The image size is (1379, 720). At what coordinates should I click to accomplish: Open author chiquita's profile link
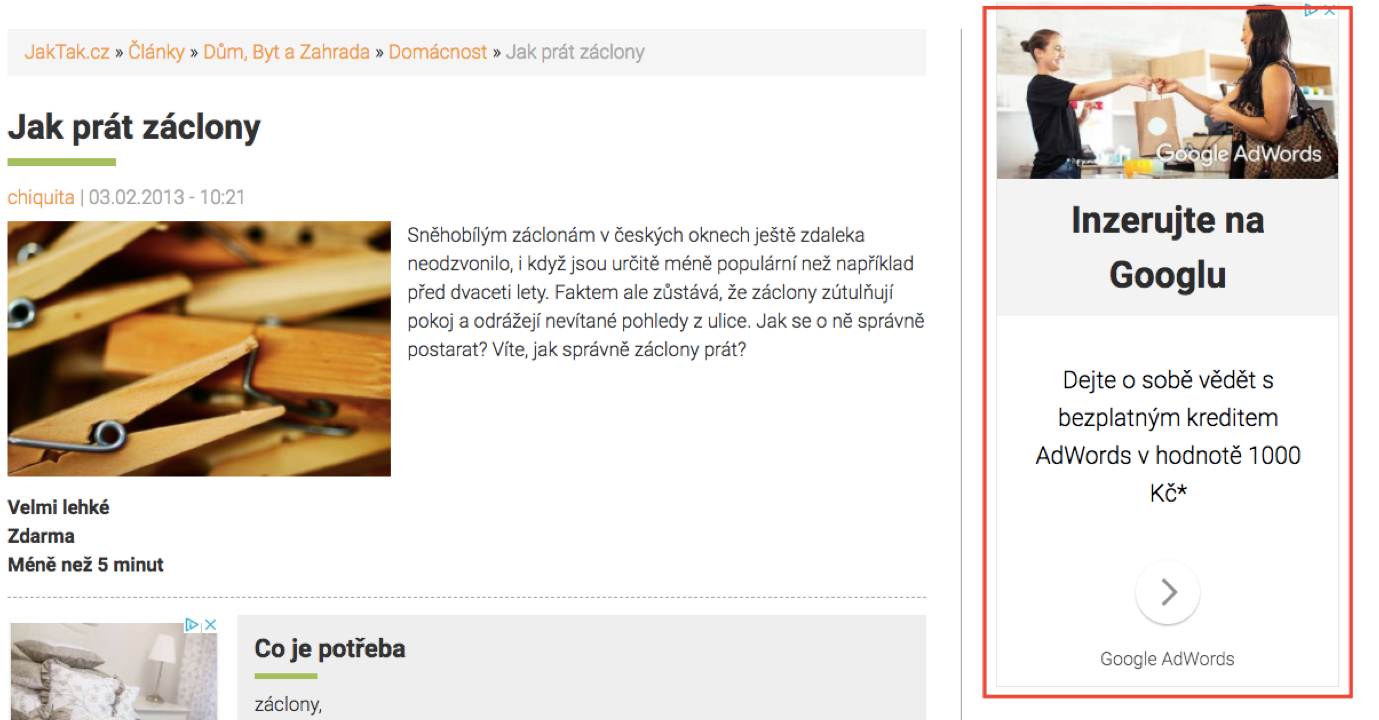pyautogui.click(x=41, y=197)
